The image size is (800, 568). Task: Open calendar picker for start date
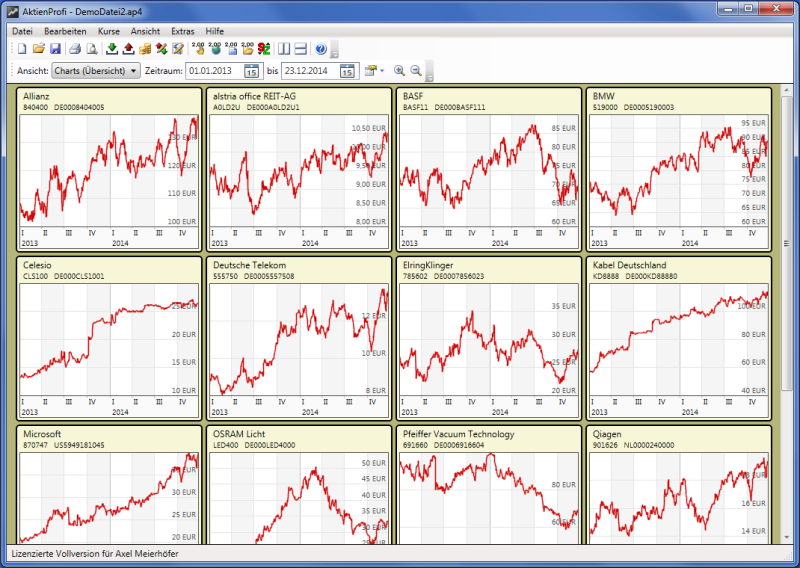click(252, 71)
